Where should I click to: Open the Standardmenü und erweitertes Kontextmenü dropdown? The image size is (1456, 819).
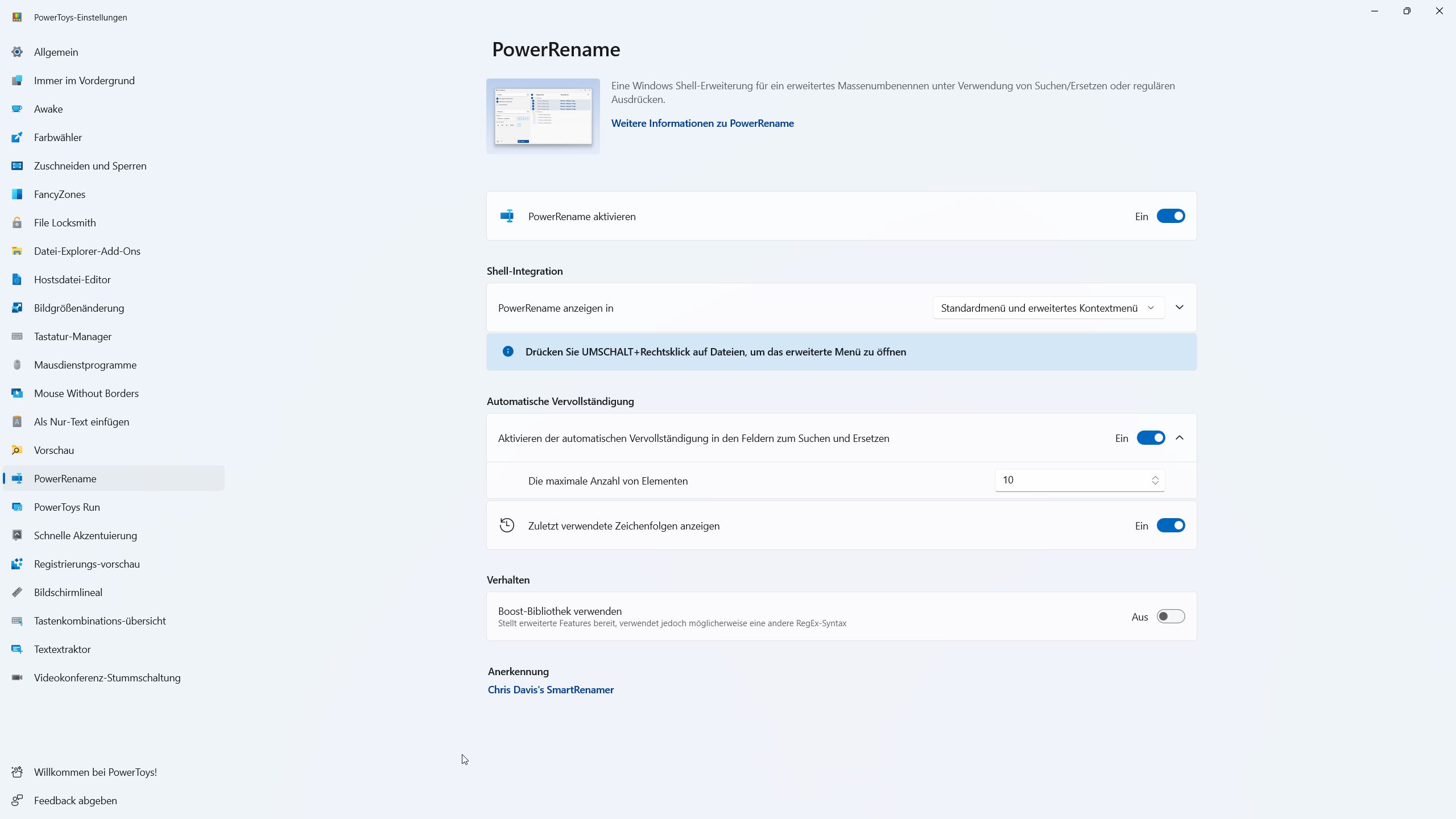point(1048,308)
